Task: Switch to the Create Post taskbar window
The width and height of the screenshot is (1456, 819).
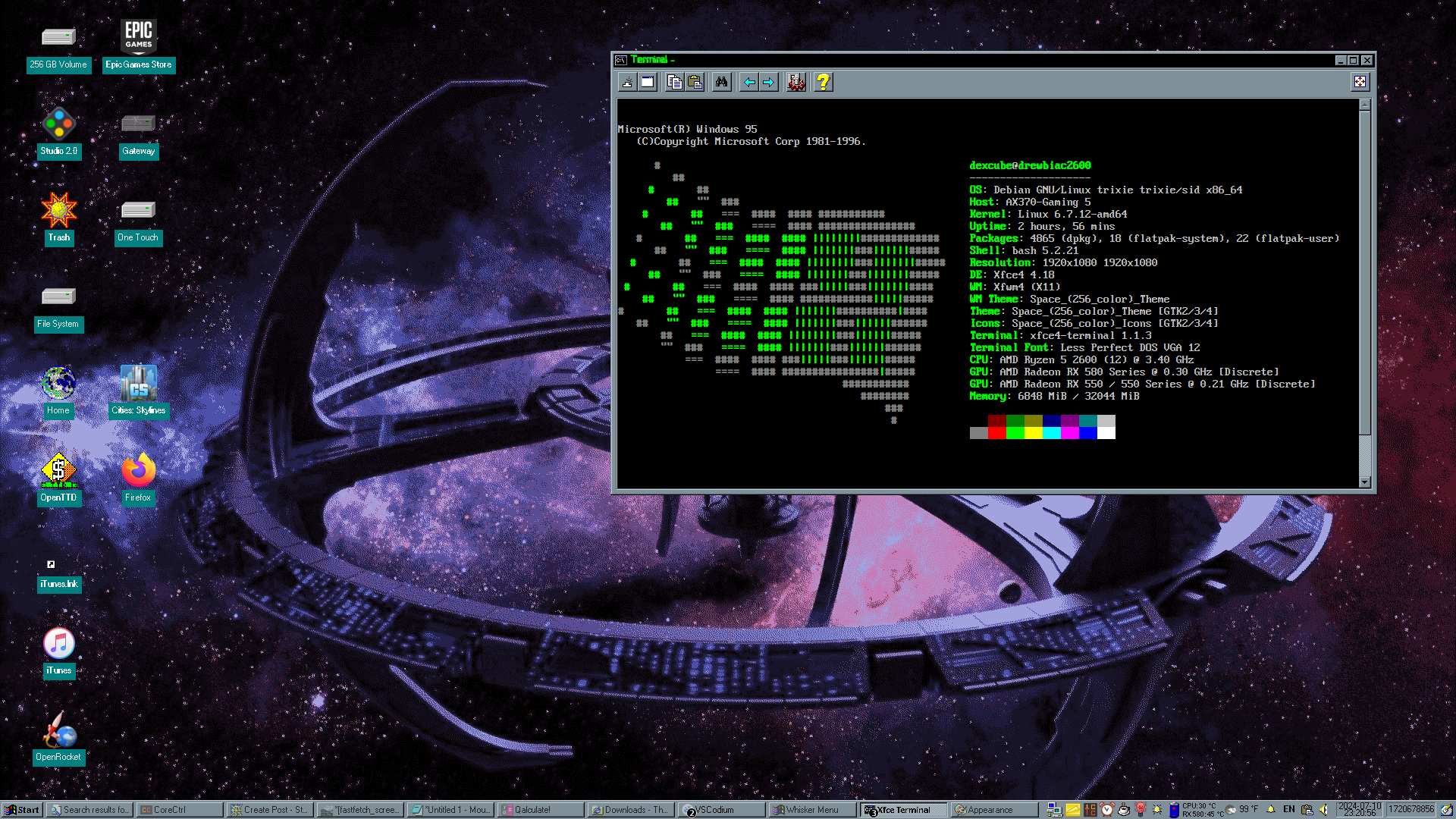Action: click(270, 810)
